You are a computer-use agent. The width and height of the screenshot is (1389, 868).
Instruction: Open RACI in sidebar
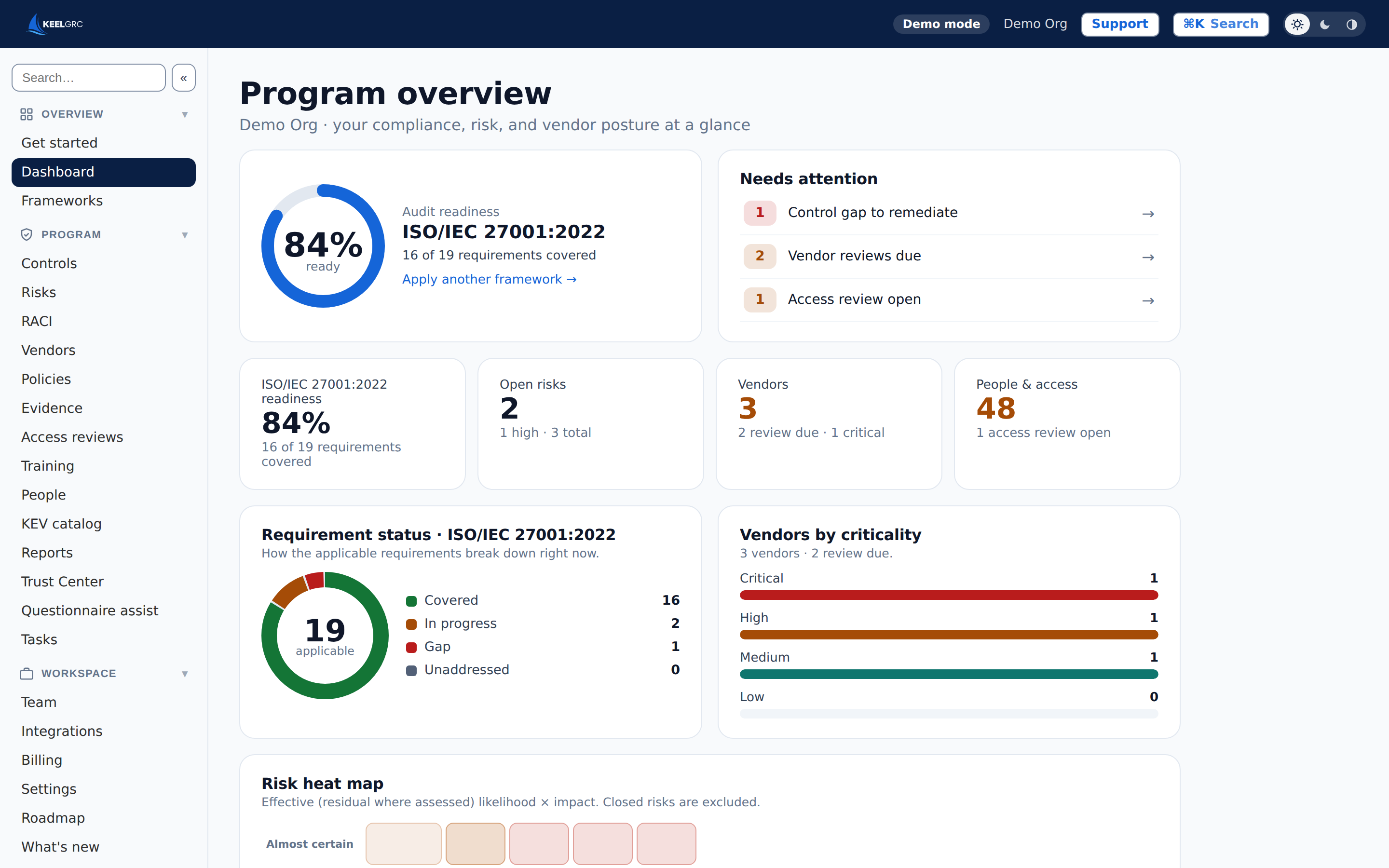103,322
